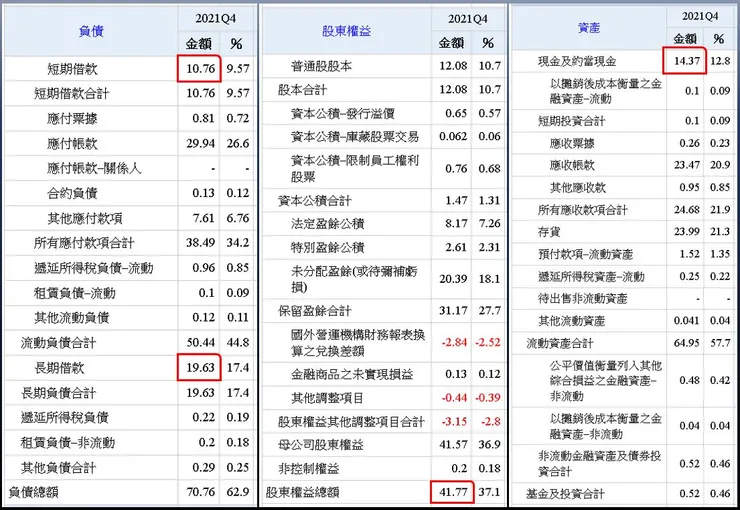Click the 其他負債合計 row label
740x510 pixels.
click(59, 468)
